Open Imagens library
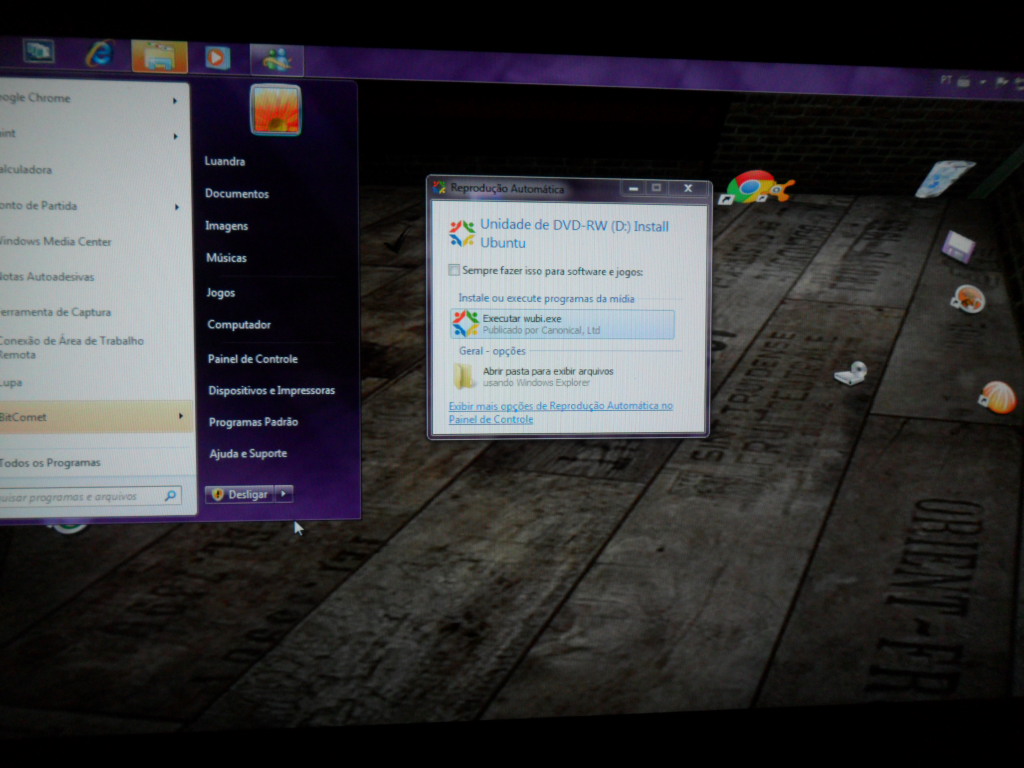Image resolution: width=1024 pixels, height=768 pixels. [x=227, y=226]
